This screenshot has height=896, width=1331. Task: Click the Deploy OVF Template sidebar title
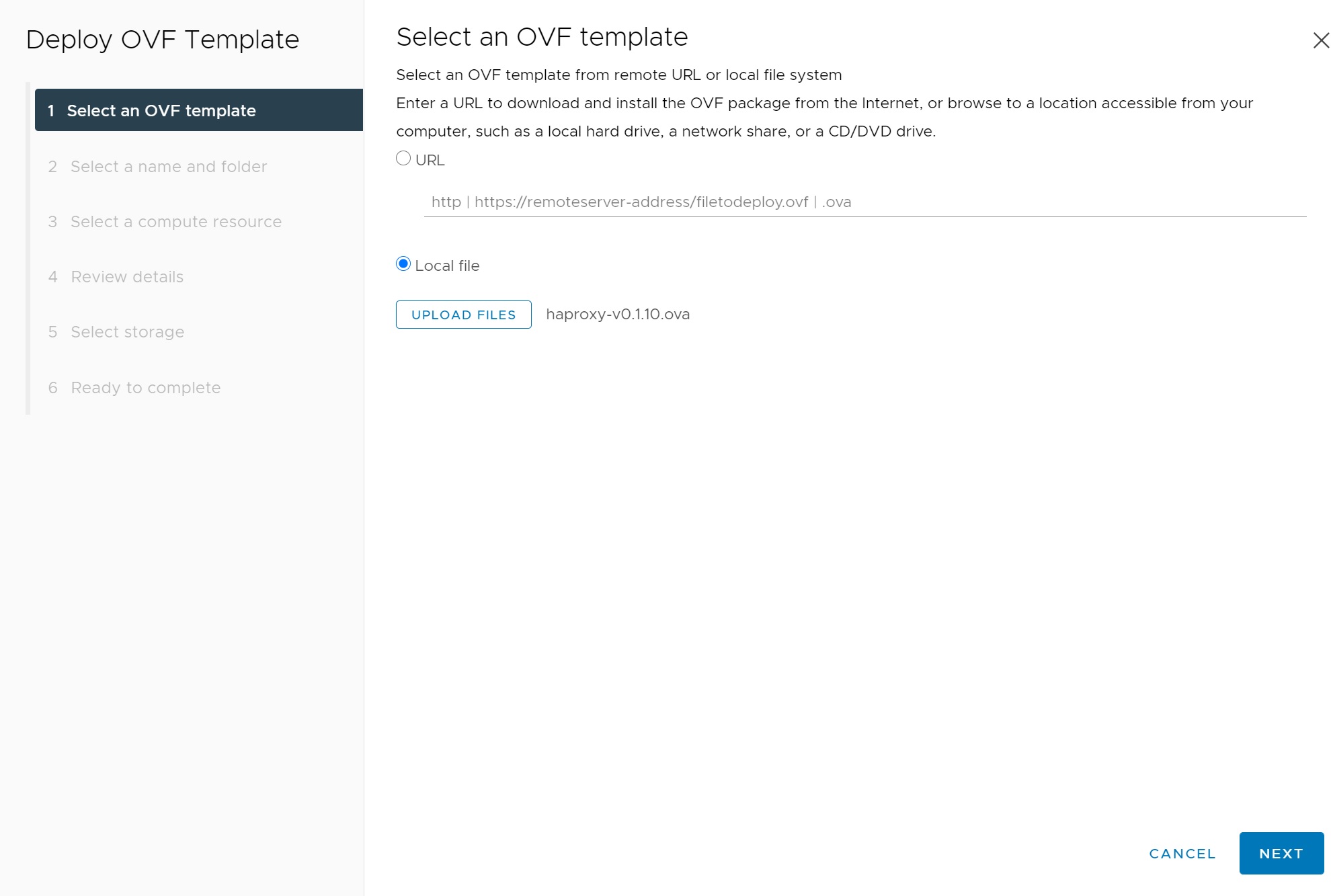click(163, 40)
